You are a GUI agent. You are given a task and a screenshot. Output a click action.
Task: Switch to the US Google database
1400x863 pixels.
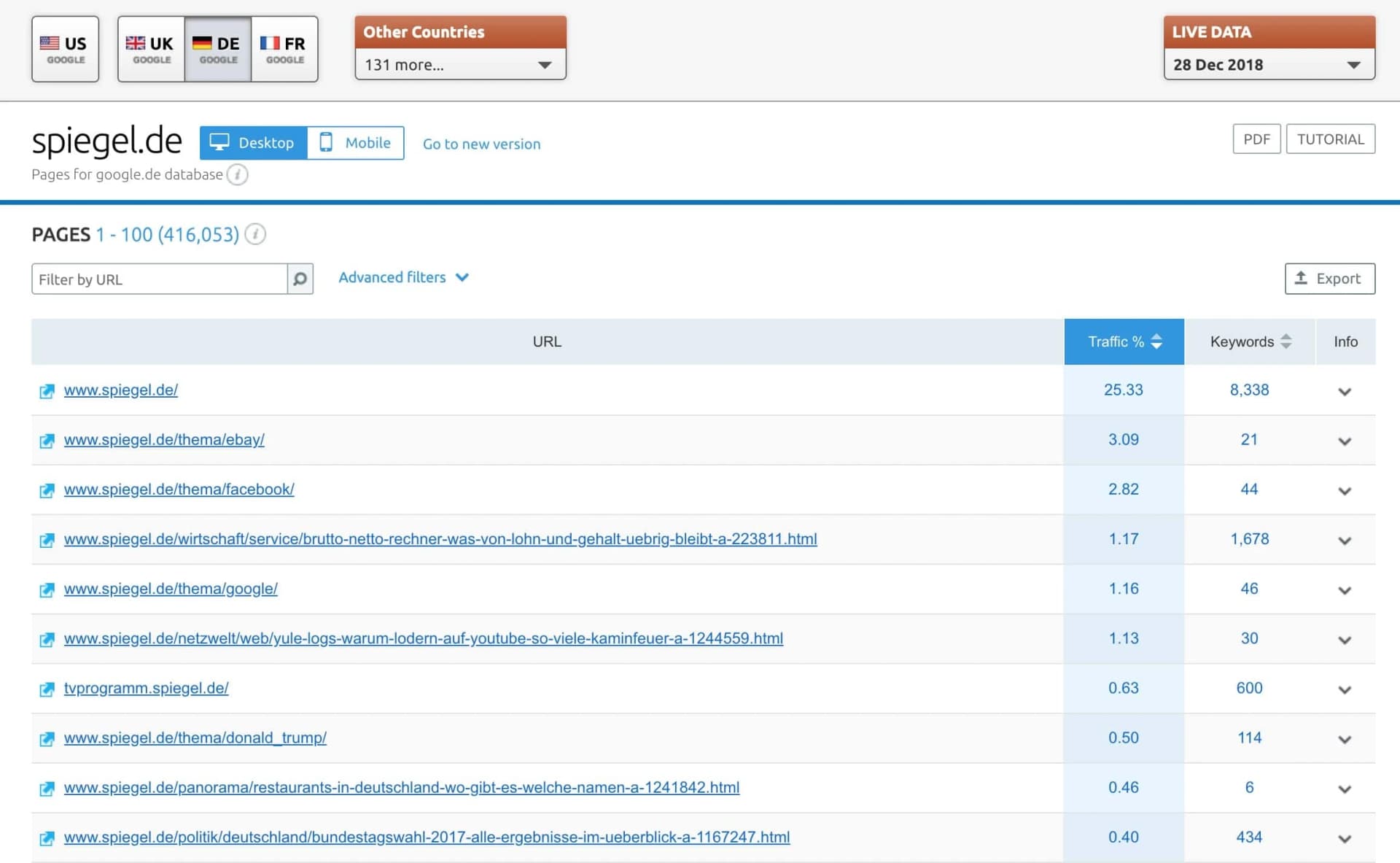(x=65, y=48)
